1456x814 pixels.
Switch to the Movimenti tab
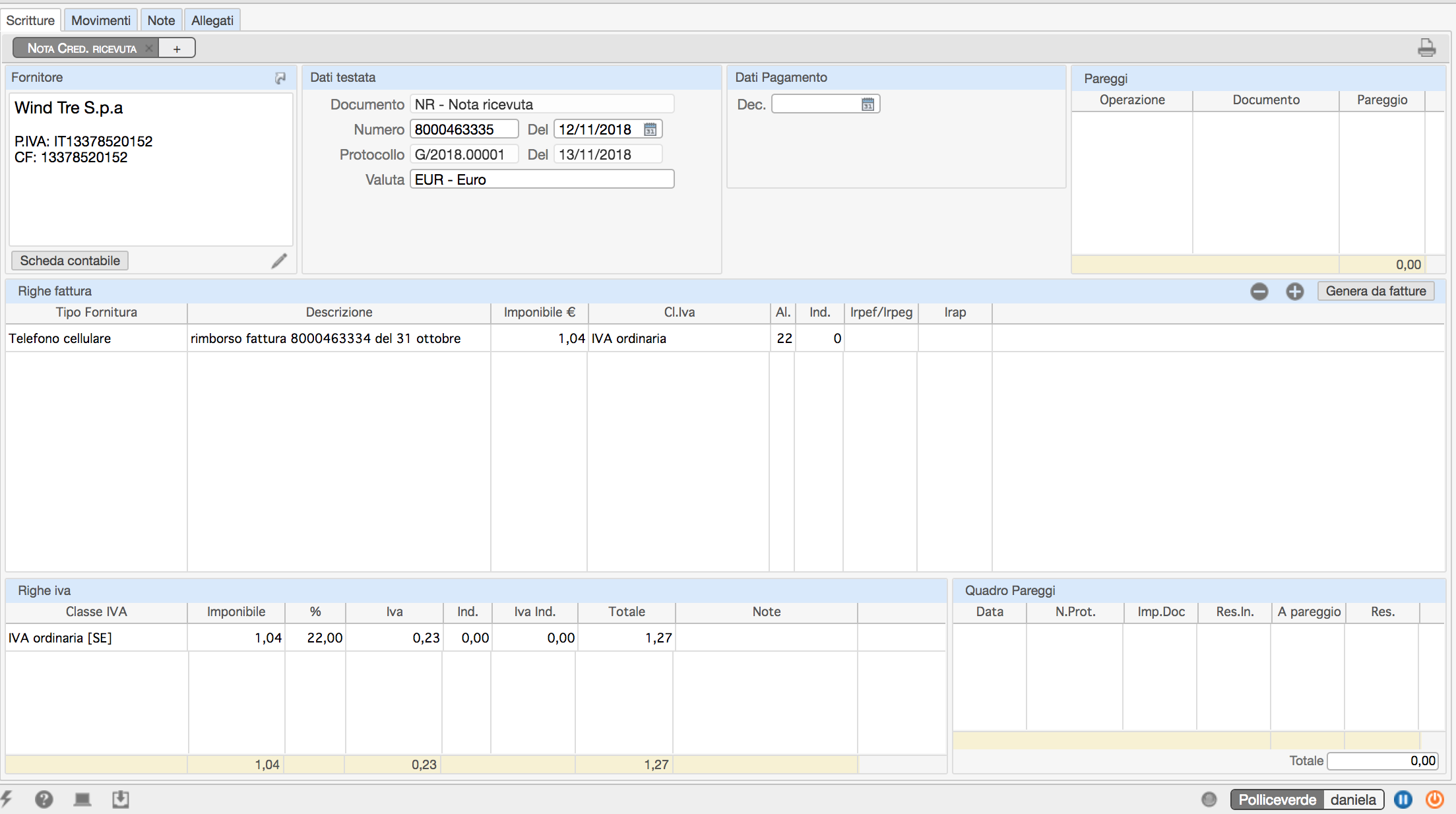(101, 20)
